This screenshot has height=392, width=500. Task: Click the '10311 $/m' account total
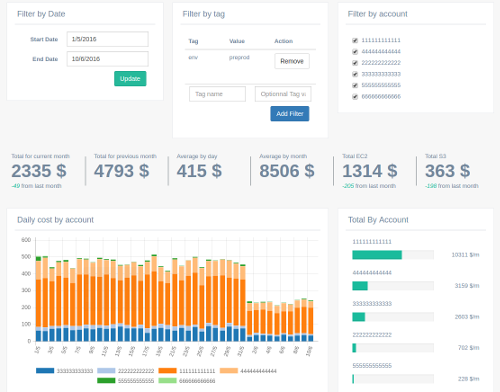click(x=465, y=255)
